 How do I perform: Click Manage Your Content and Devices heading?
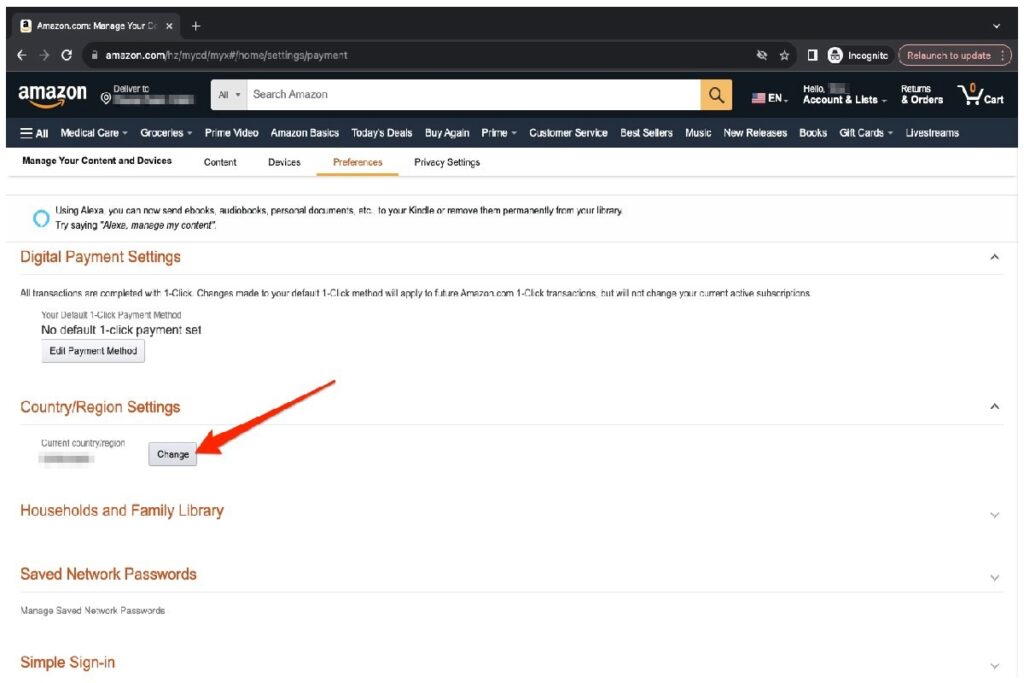coord(97,161)
